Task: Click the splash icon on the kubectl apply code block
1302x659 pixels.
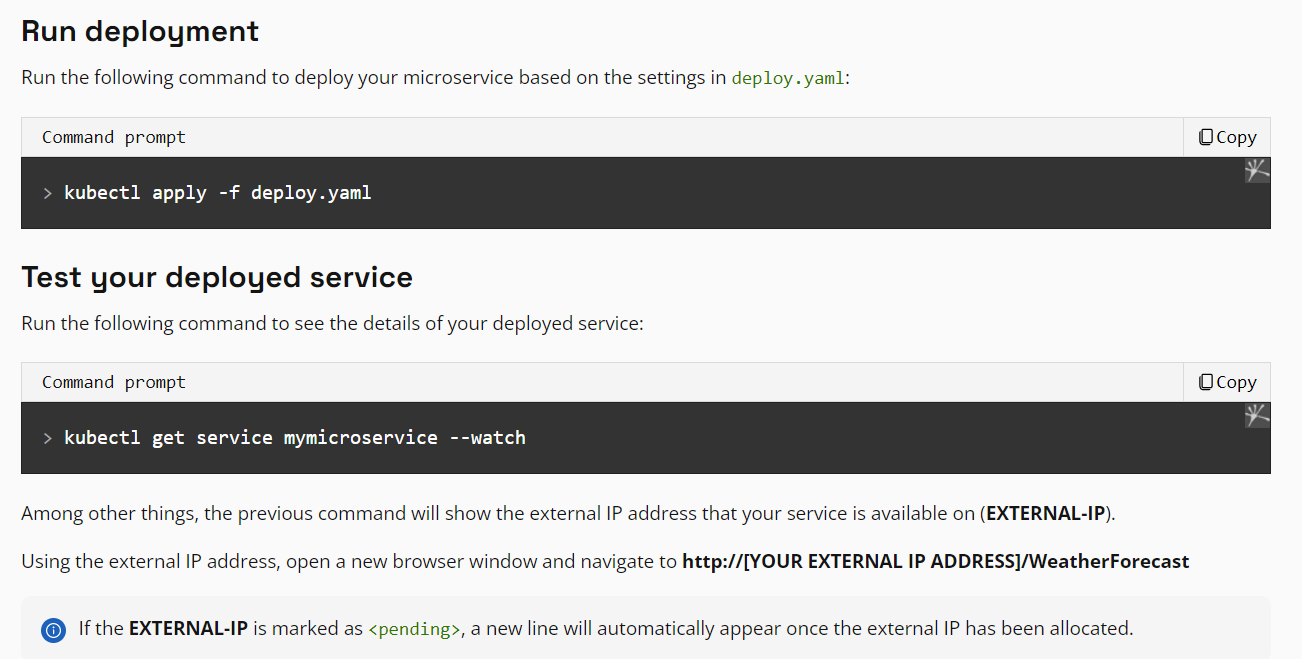Action: point(1257,170)
